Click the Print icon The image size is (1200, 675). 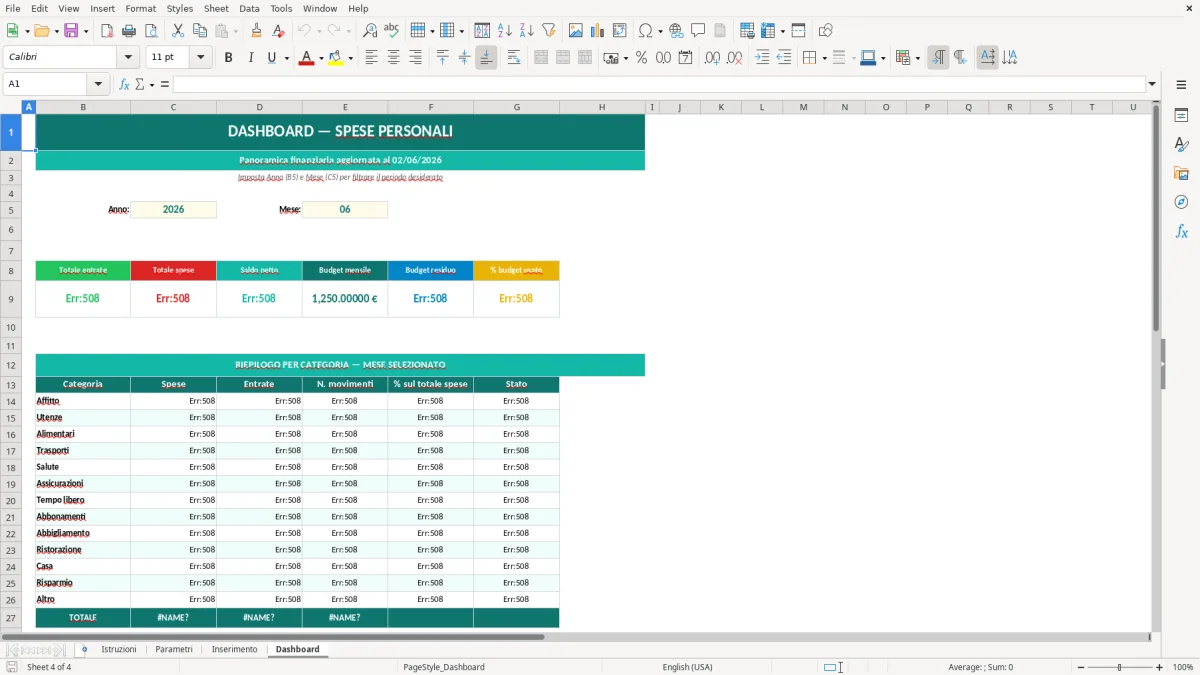(129, 31)
